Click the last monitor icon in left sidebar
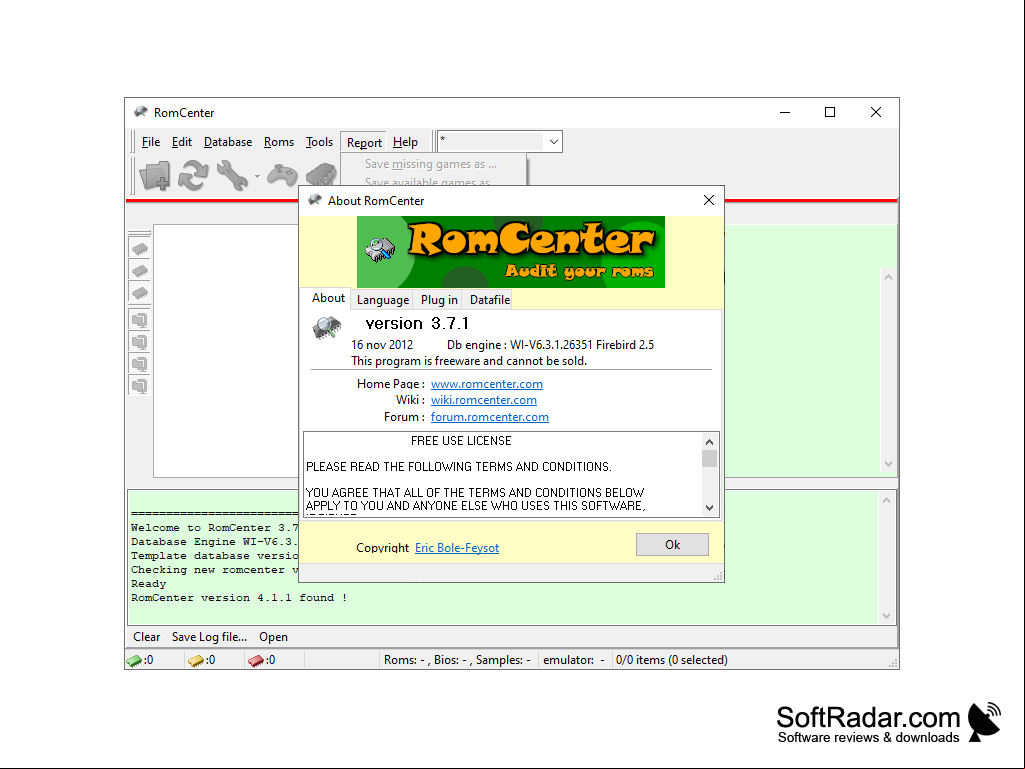The width and height of the screenshot is (1025, 769). tap(139, 386)
